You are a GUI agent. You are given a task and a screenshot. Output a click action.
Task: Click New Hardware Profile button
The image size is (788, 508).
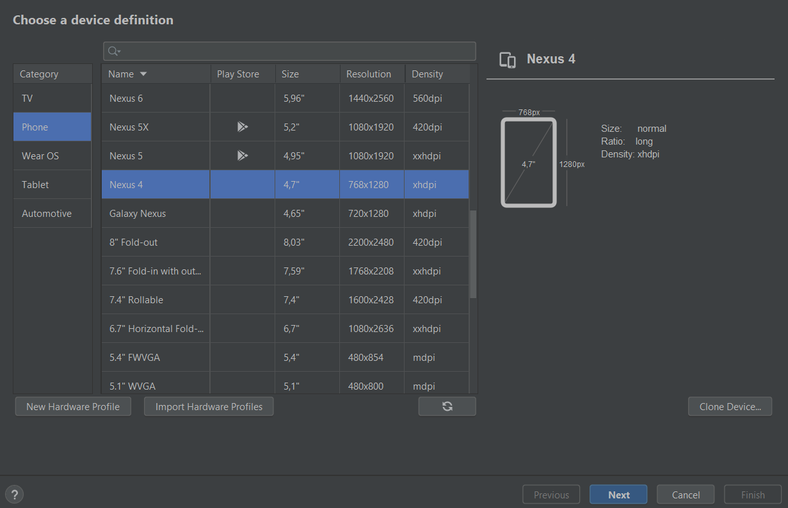[x=73, y=406]
